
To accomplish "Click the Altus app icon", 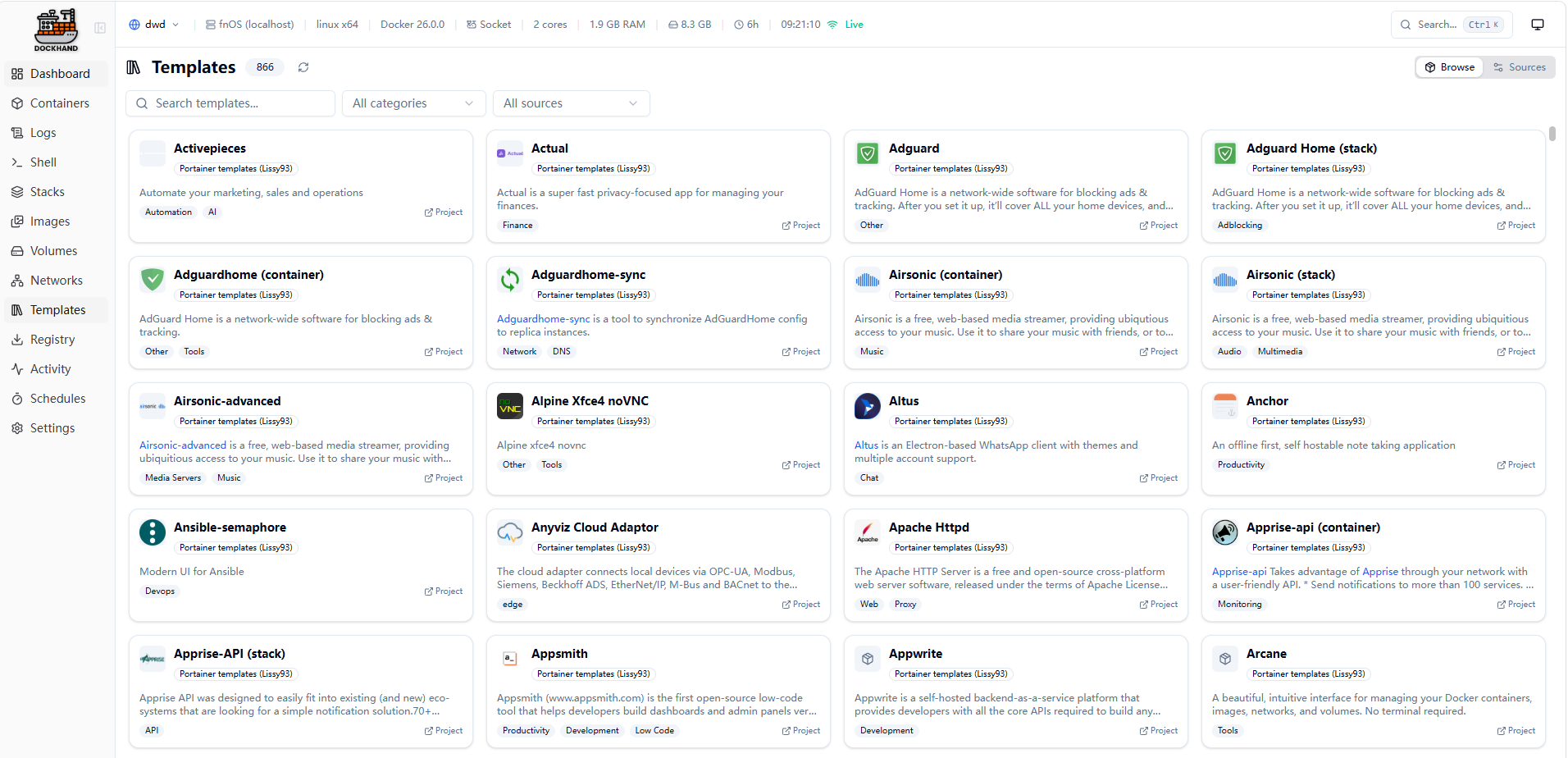I will [x=868, y=406].
